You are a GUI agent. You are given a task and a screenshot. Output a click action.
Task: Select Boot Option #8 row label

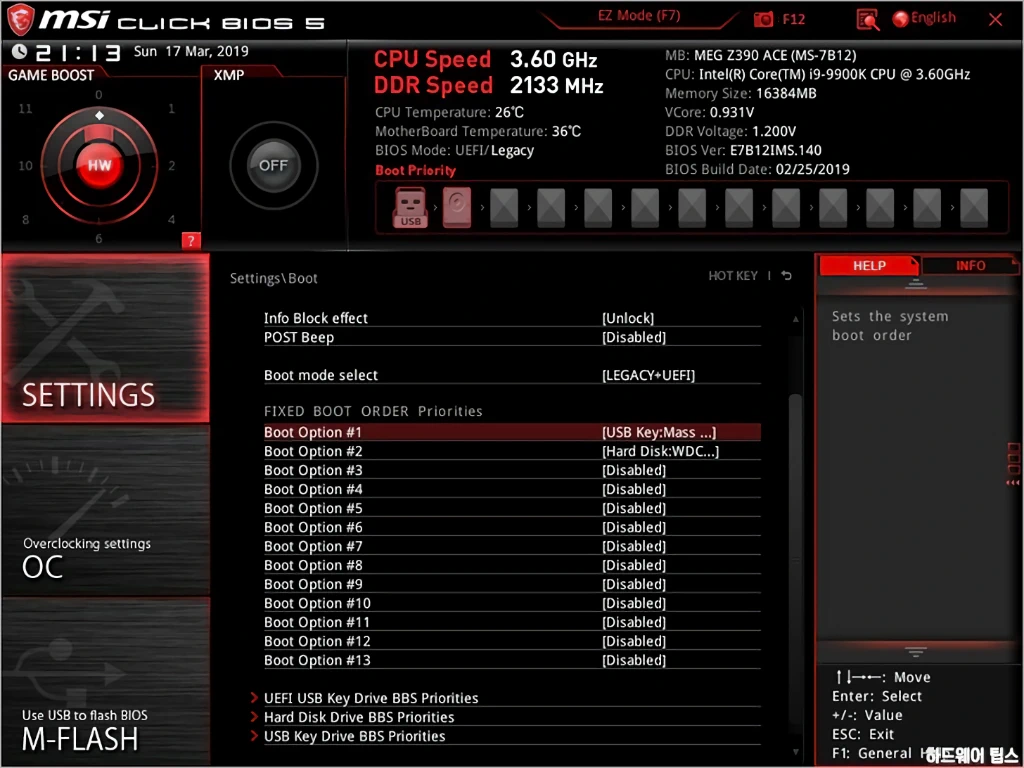313,565
